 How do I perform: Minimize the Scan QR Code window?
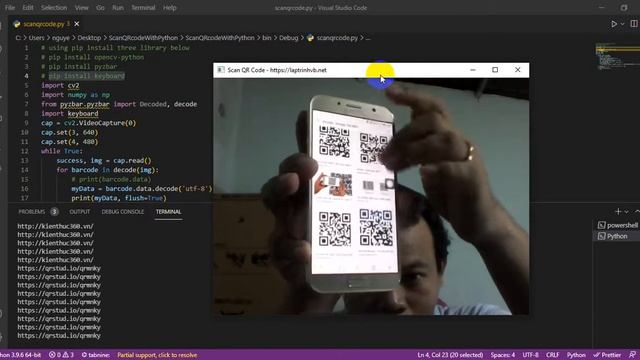pyautogui.click(x=473, y=70)
